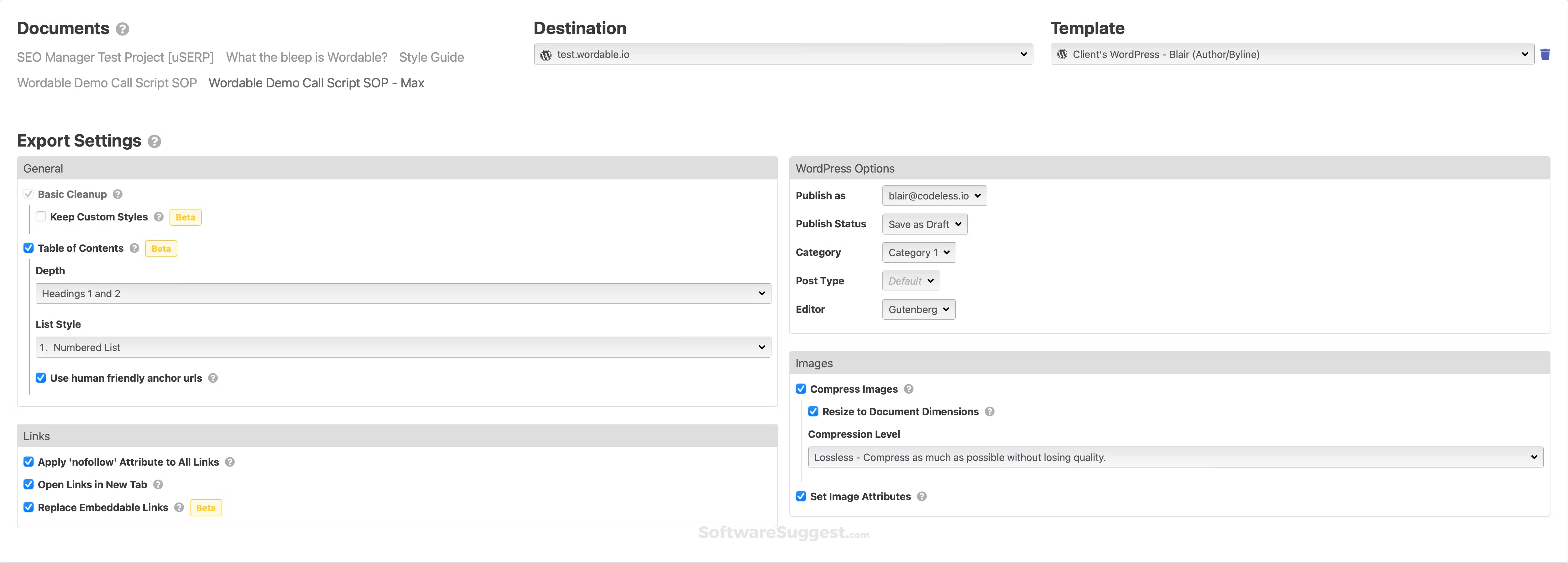The width and height of the screenshot is (1568, 563).
Task: Uncheck Replace Embeddable Links option
Action: pyautogui.click(x=29, y=507)
